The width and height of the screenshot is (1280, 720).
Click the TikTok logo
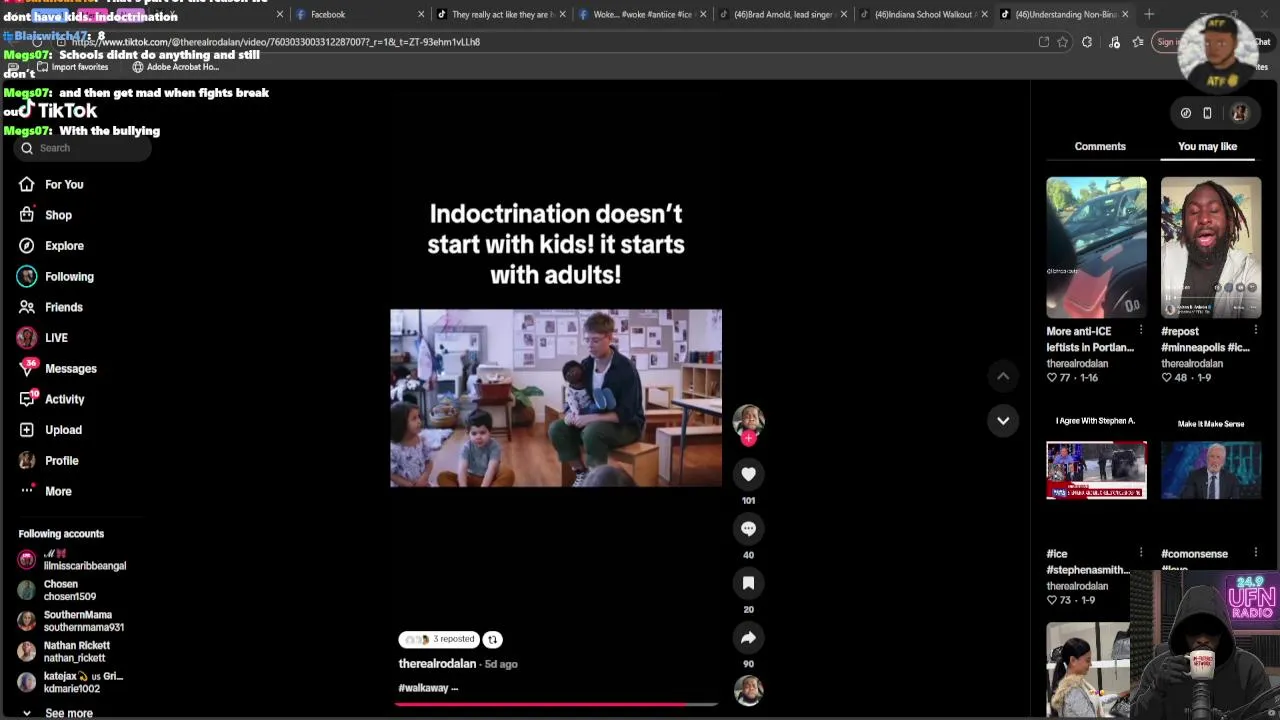pyautogui.click(x=58, y=110)
